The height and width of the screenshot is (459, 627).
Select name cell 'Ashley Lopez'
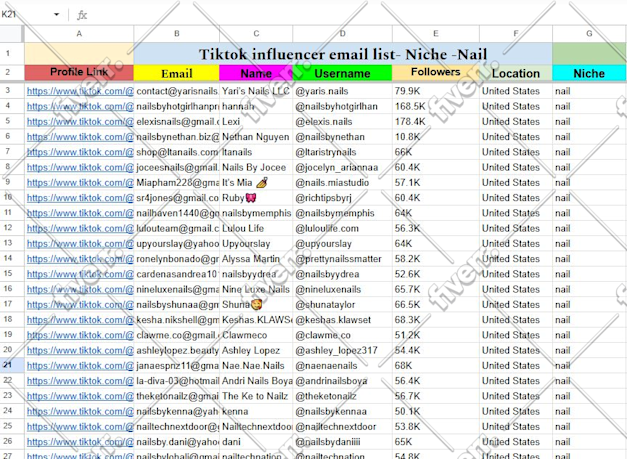256,351
